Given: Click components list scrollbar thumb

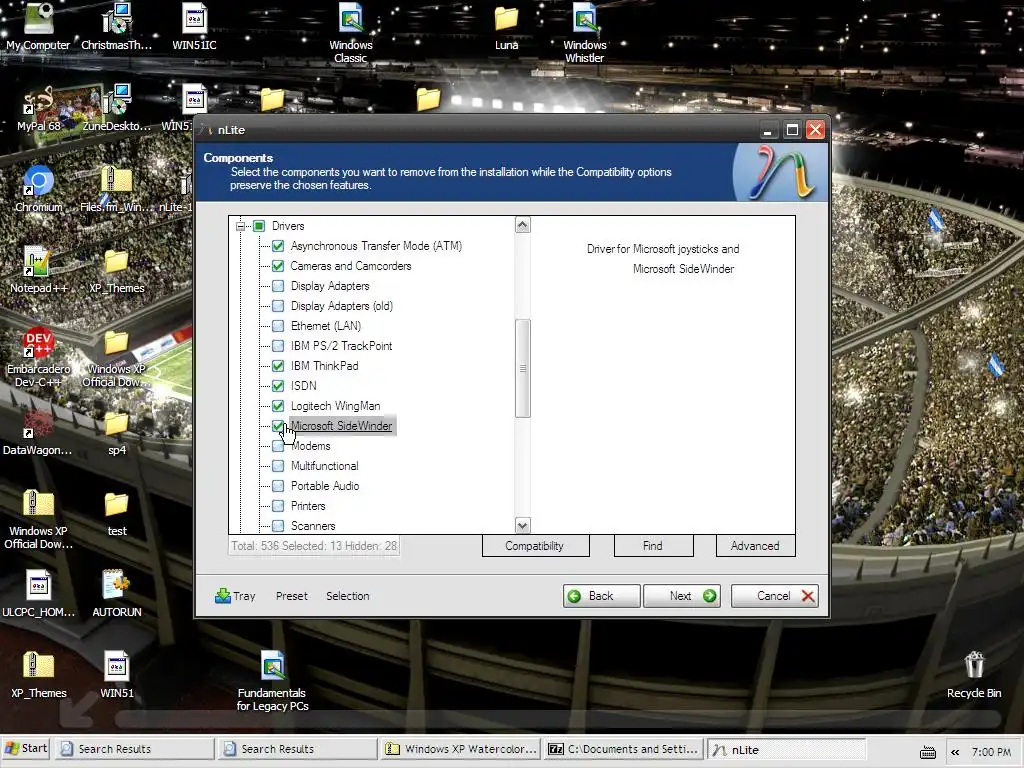Looking at the screenshot, I should (522, 368).
